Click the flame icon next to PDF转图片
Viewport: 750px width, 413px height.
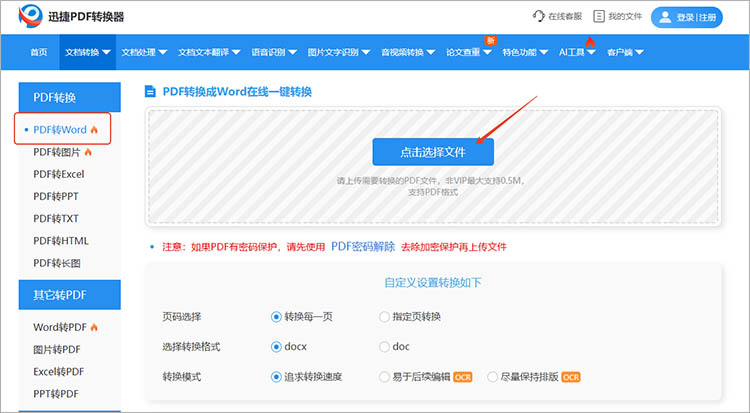88,152
